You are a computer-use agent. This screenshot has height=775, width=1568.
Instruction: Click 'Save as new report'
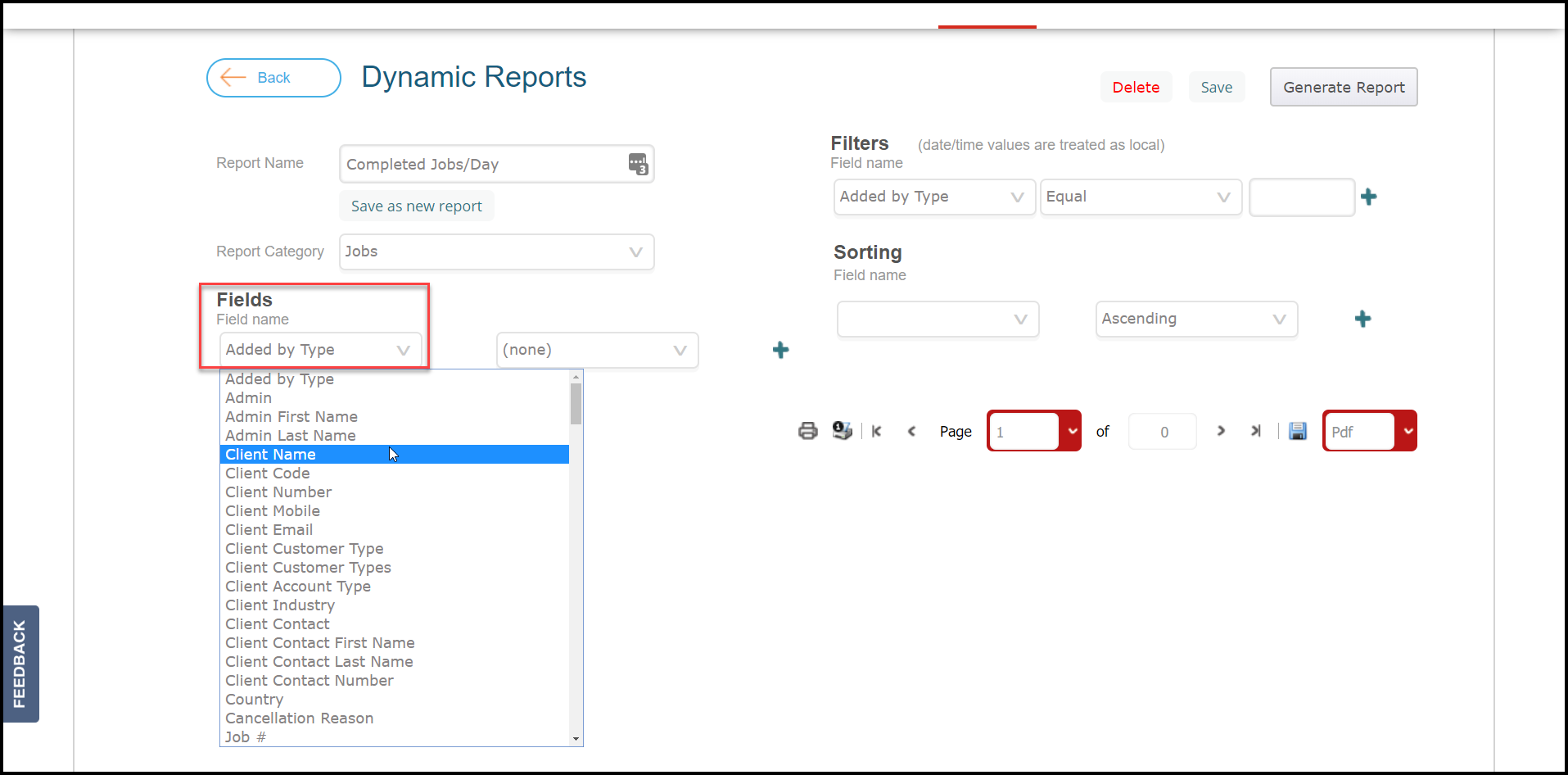pos(417,206)
